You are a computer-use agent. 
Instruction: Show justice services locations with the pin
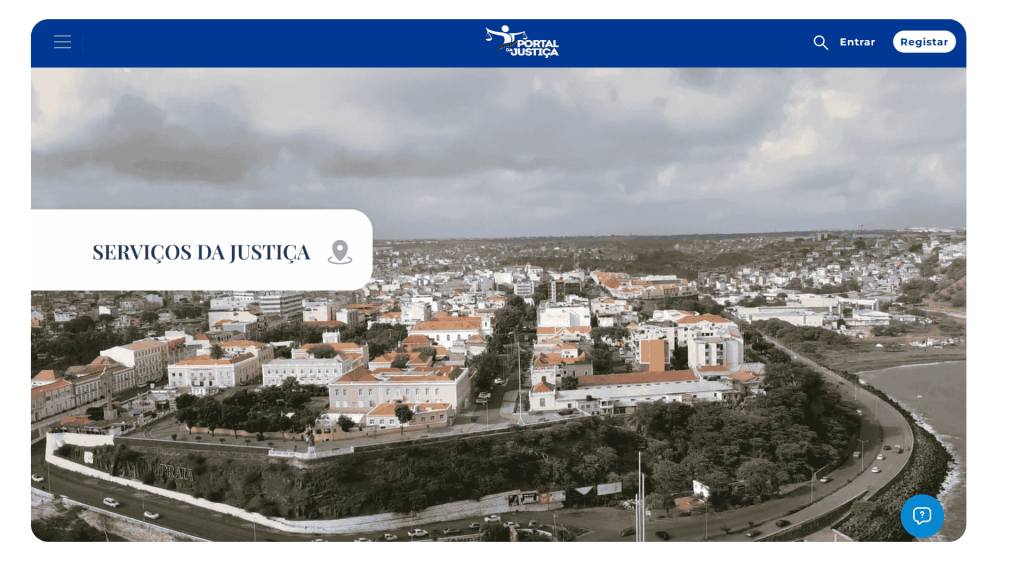tap(340, 252)
